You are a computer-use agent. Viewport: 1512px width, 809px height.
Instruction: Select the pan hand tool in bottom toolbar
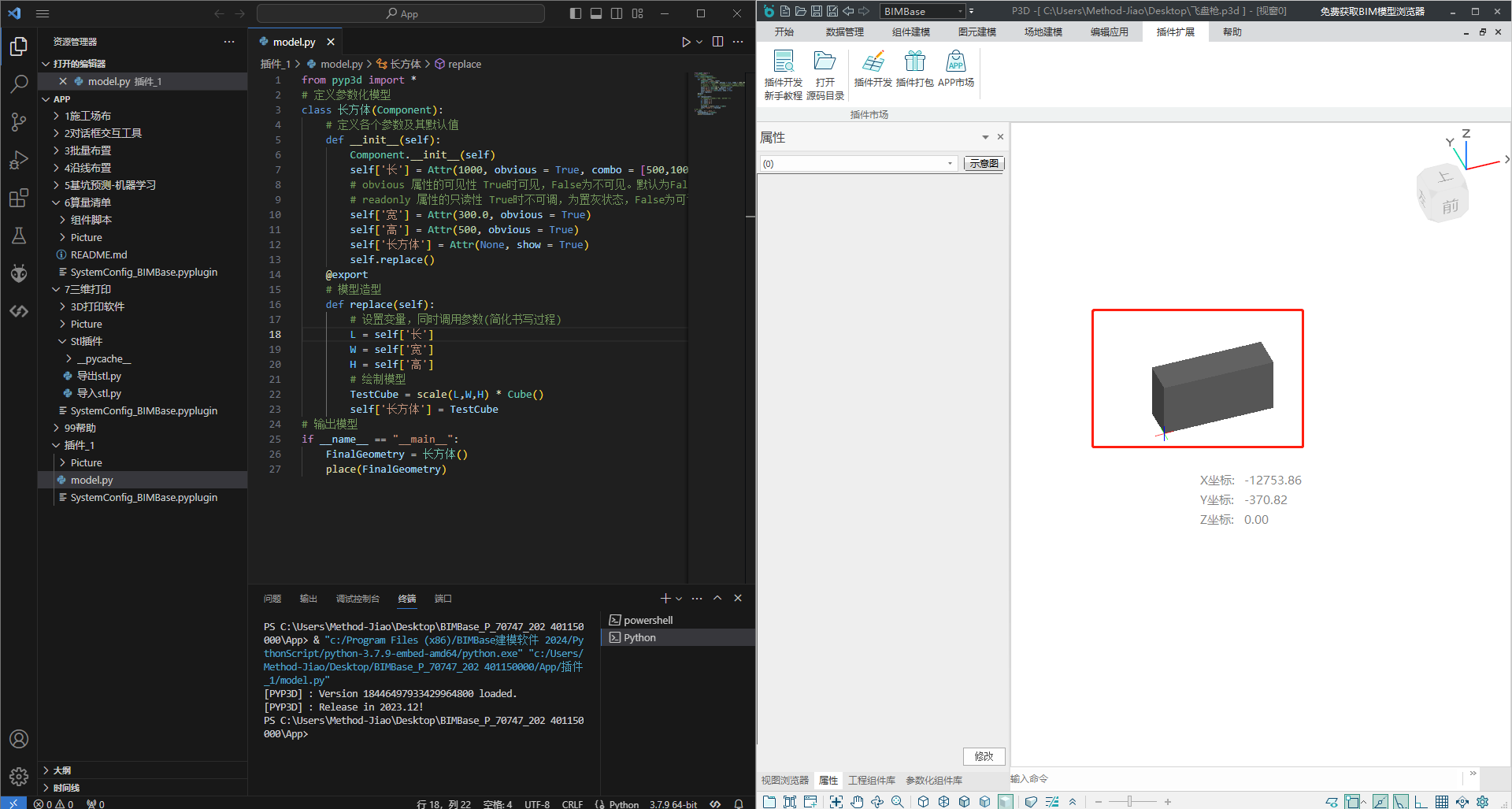tap(857, 801)
